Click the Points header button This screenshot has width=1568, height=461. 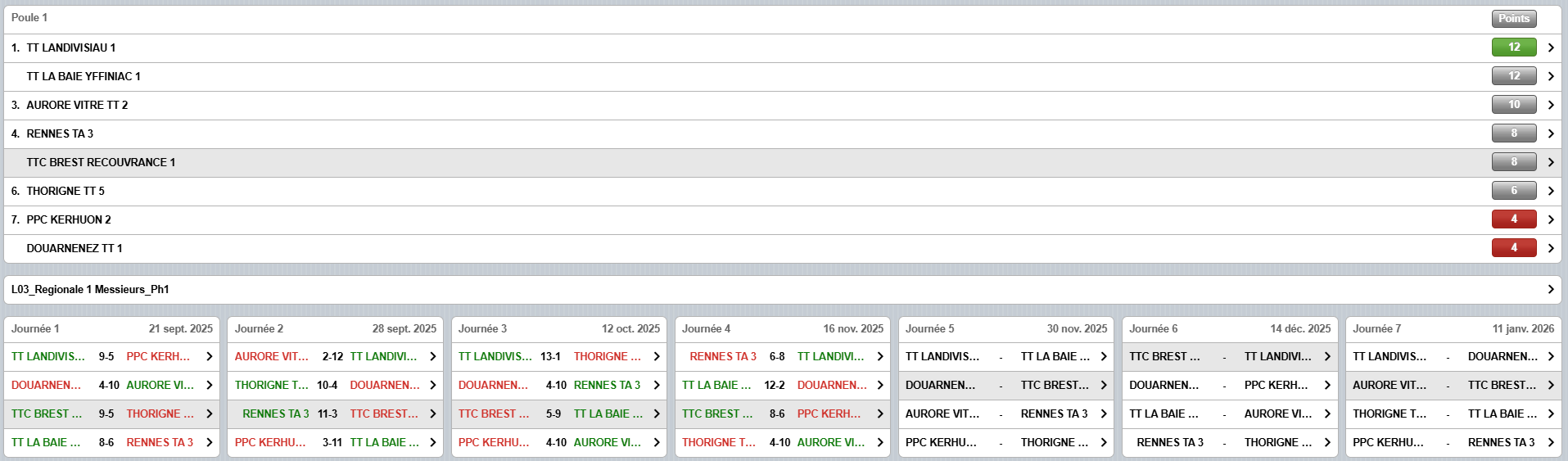click(x=1513, y=19)
